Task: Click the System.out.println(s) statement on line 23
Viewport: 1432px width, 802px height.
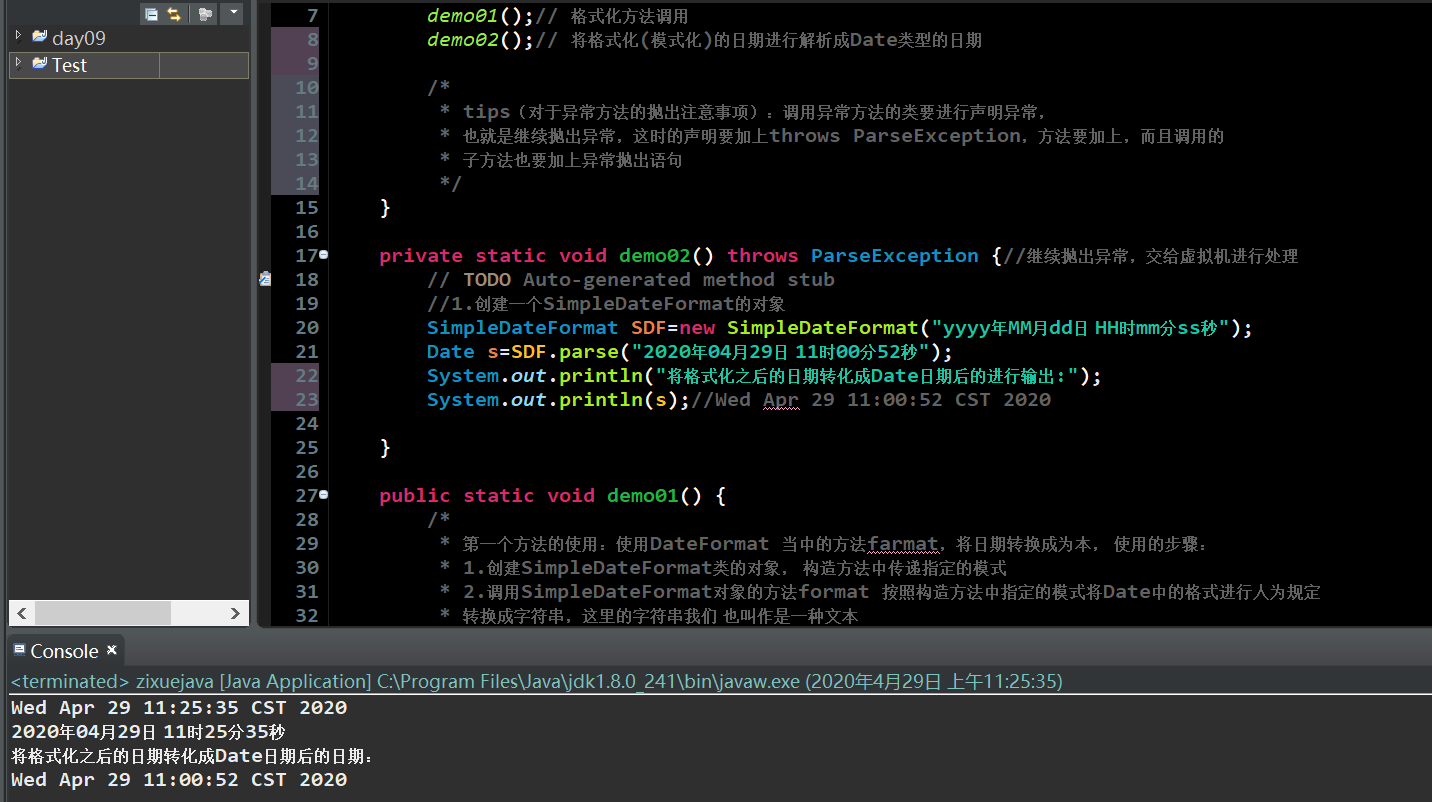Action: tap(559, 400)
